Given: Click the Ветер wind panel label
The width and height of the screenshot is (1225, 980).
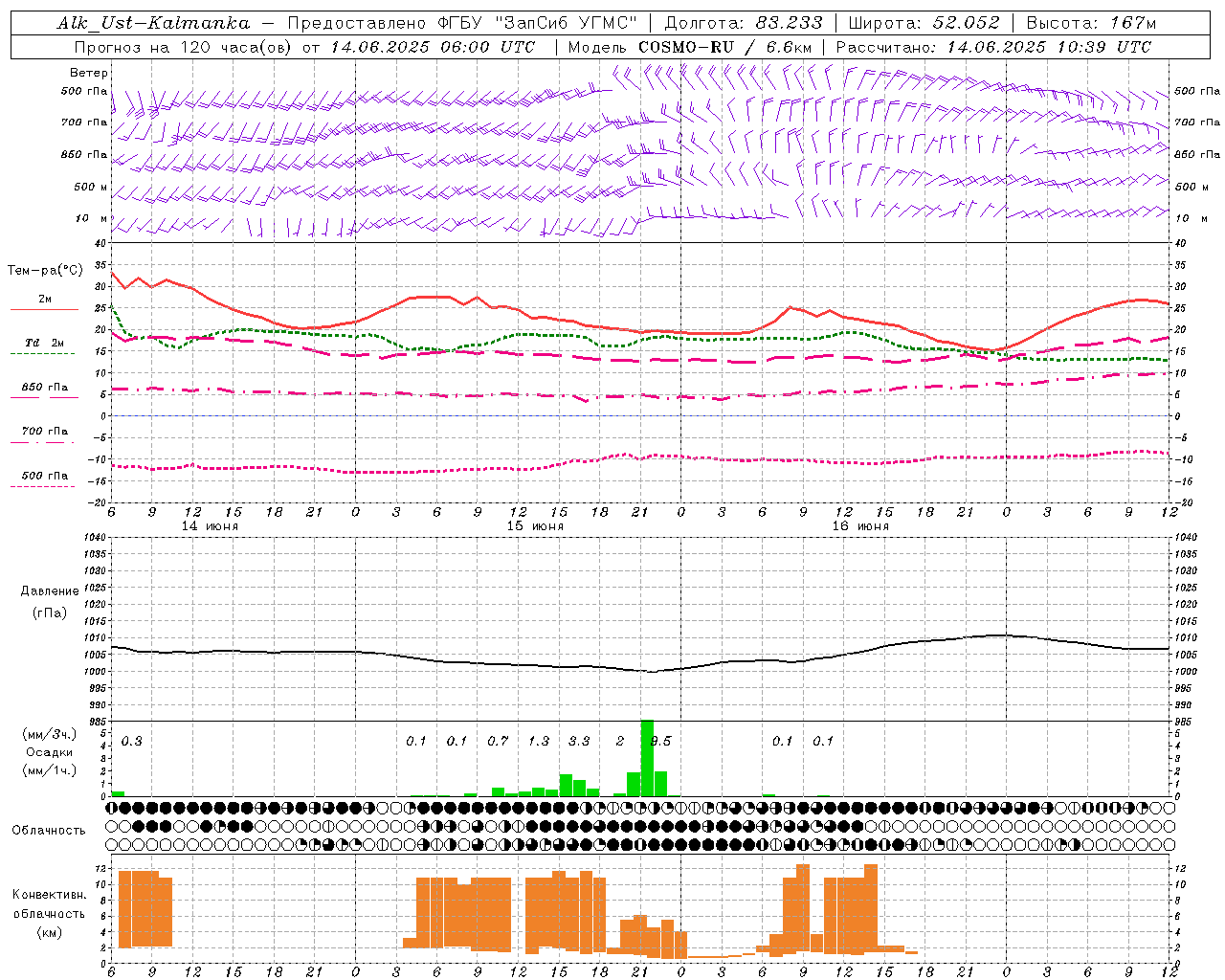Looking at the screenshot, I should click(89, 73).
